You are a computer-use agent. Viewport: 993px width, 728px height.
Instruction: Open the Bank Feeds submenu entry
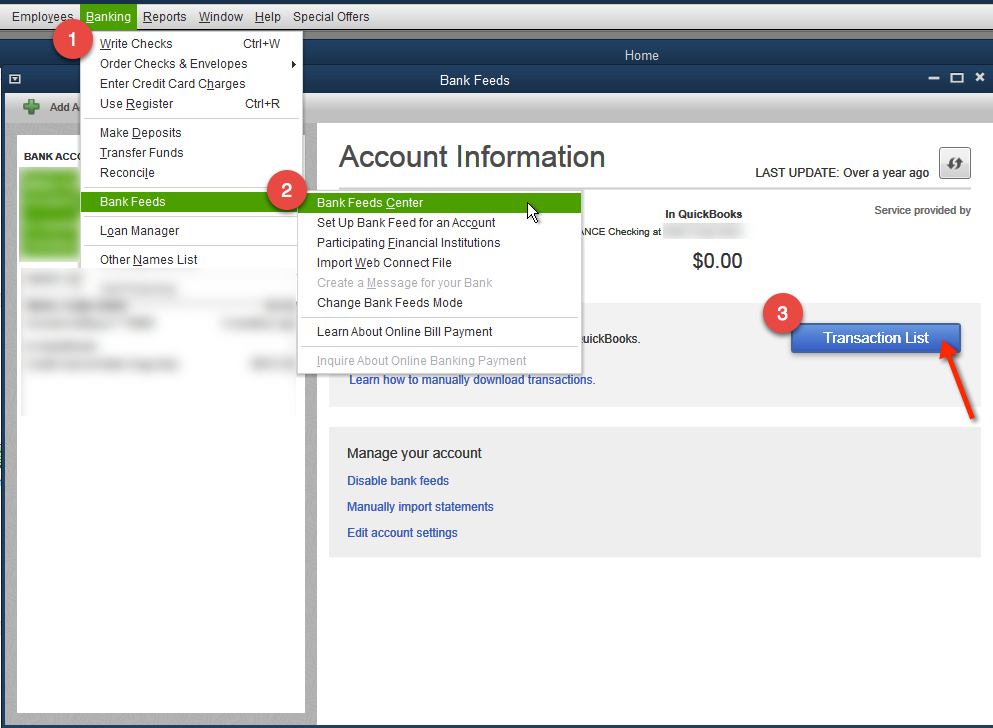pos(190,202)
